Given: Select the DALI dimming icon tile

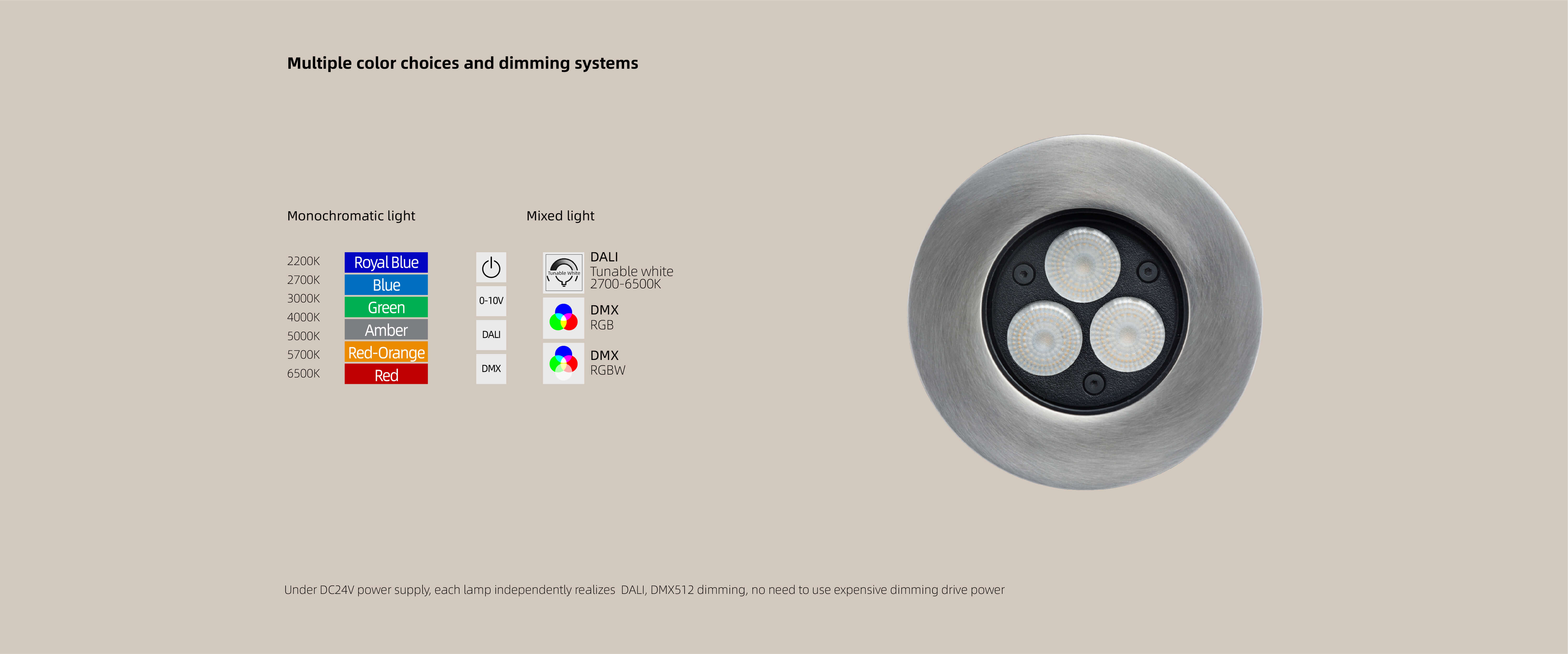Looking at the screenshot, I should [491, 335].
